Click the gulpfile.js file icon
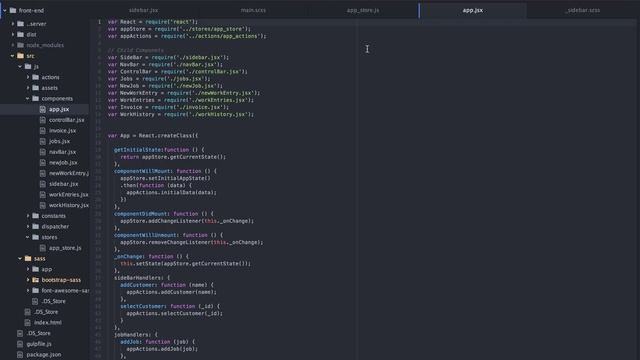 click(20, 344)
